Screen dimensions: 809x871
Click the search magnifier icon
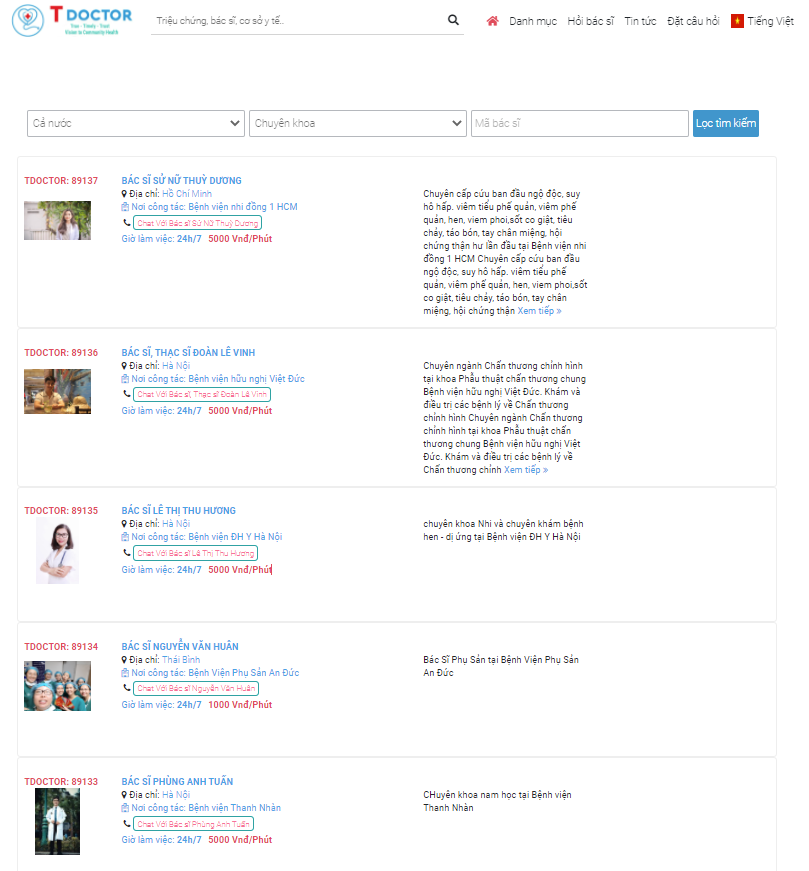(x=453, y=20)
